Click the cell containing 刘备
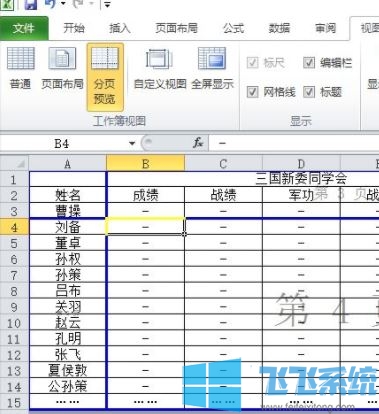The width and height of the screenshot is (379, 414). tap(68, 227)
